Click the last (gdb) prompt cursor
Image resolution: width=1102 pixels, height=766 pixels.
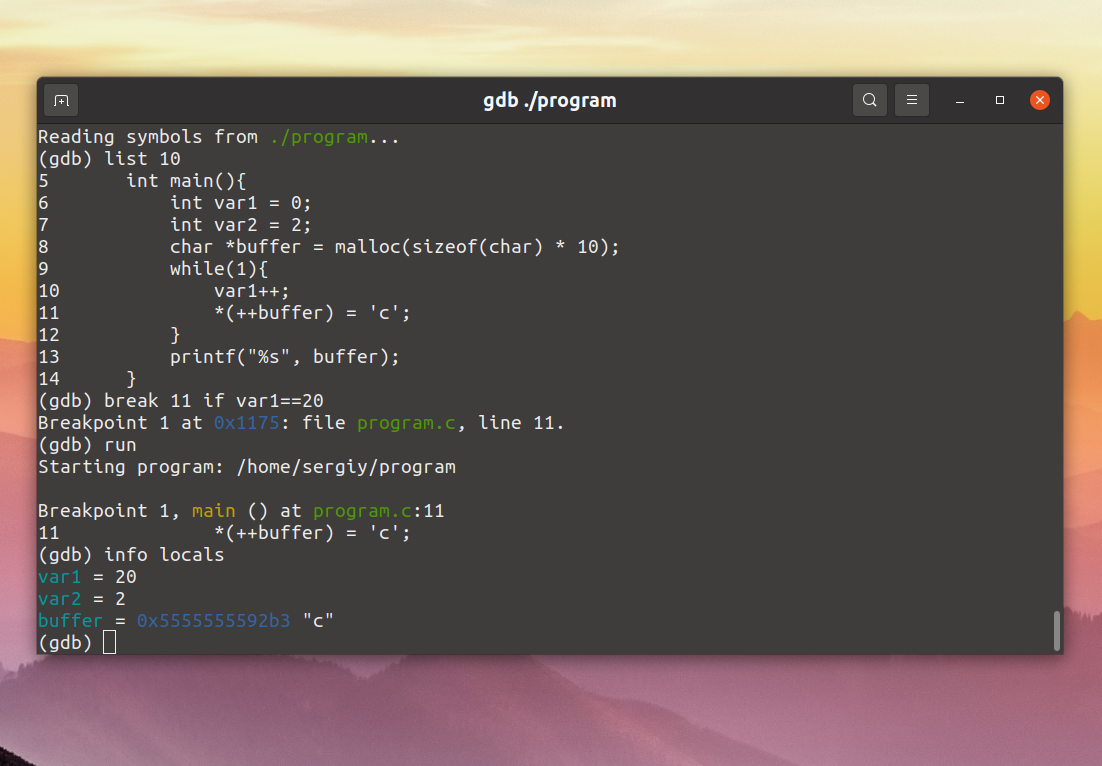(109, 642)
